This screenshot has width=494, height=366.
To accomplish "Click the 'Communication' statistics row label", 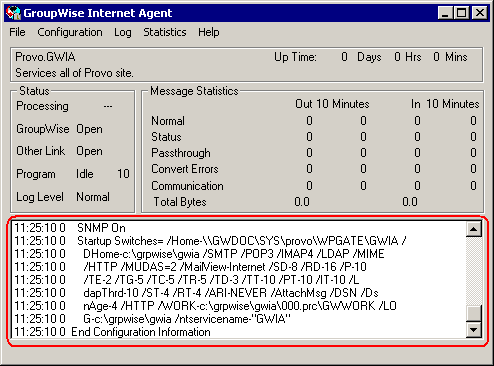I will [x=187, y=186].
